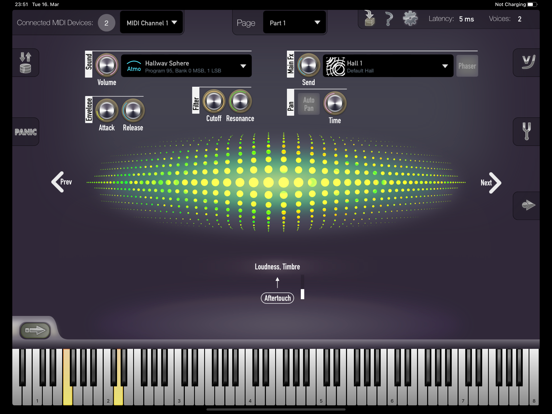Screen dimensions: 552x414
Task: Click the vertical 'Main Fx' section label
Action: tap(290, 64)
